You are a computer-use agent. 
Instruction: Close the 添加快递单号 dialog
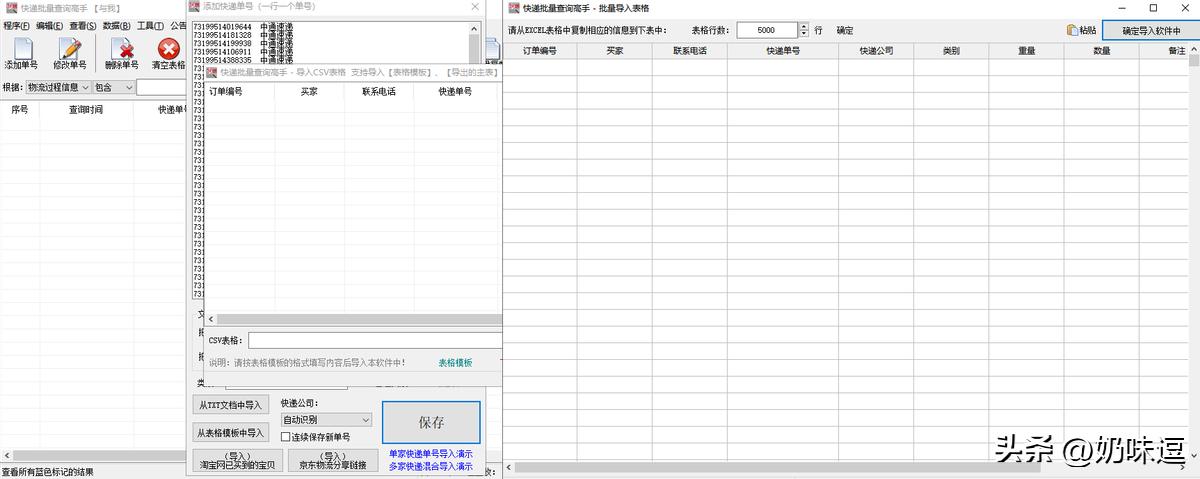point(474,6)
